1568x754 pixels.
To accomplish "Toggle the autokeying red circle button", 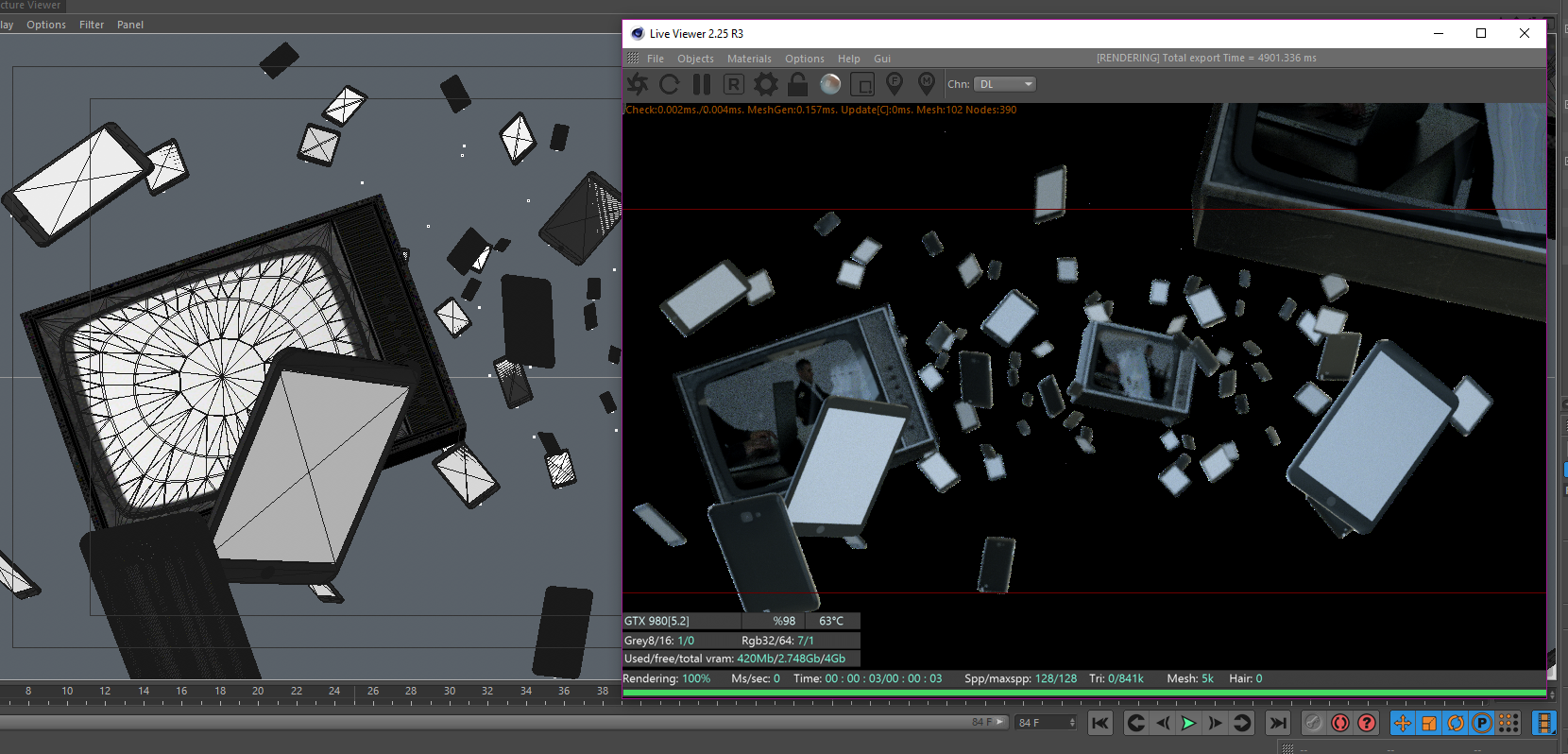I will click(x=1340, y=723).
